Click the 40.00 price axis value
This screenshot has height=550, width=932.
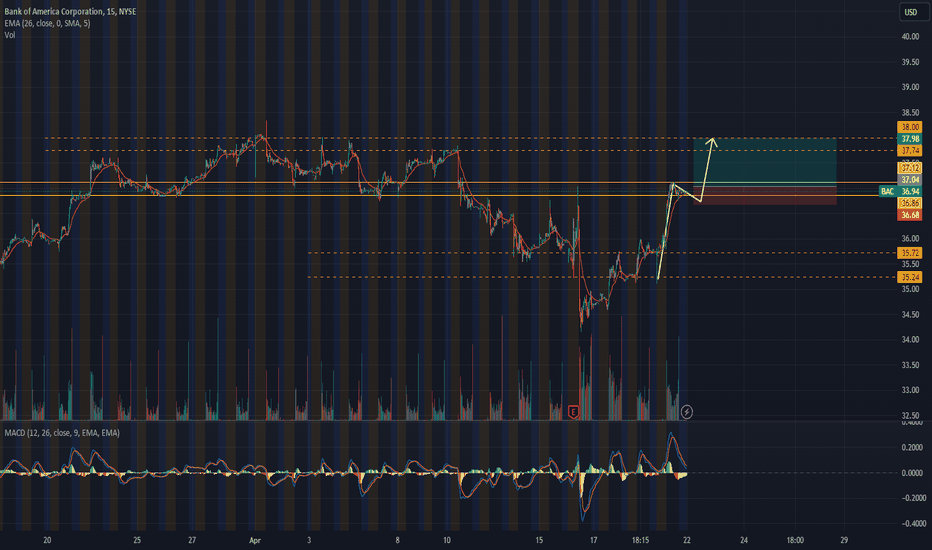coord(910,36)
